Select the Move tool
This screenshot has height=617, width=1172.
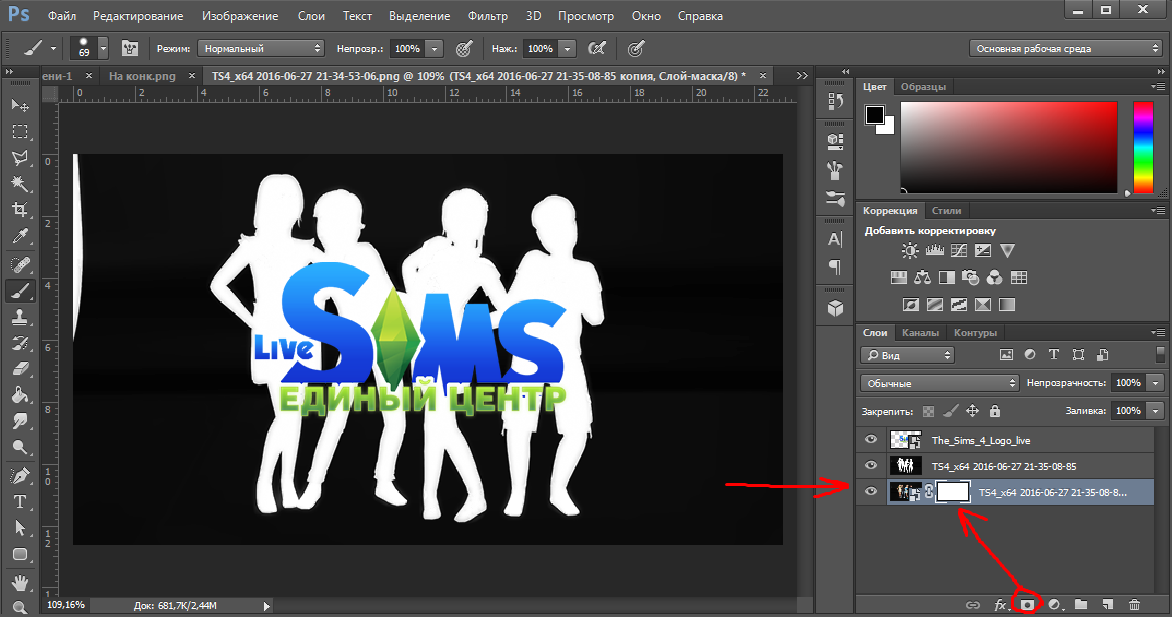point(20,105)
